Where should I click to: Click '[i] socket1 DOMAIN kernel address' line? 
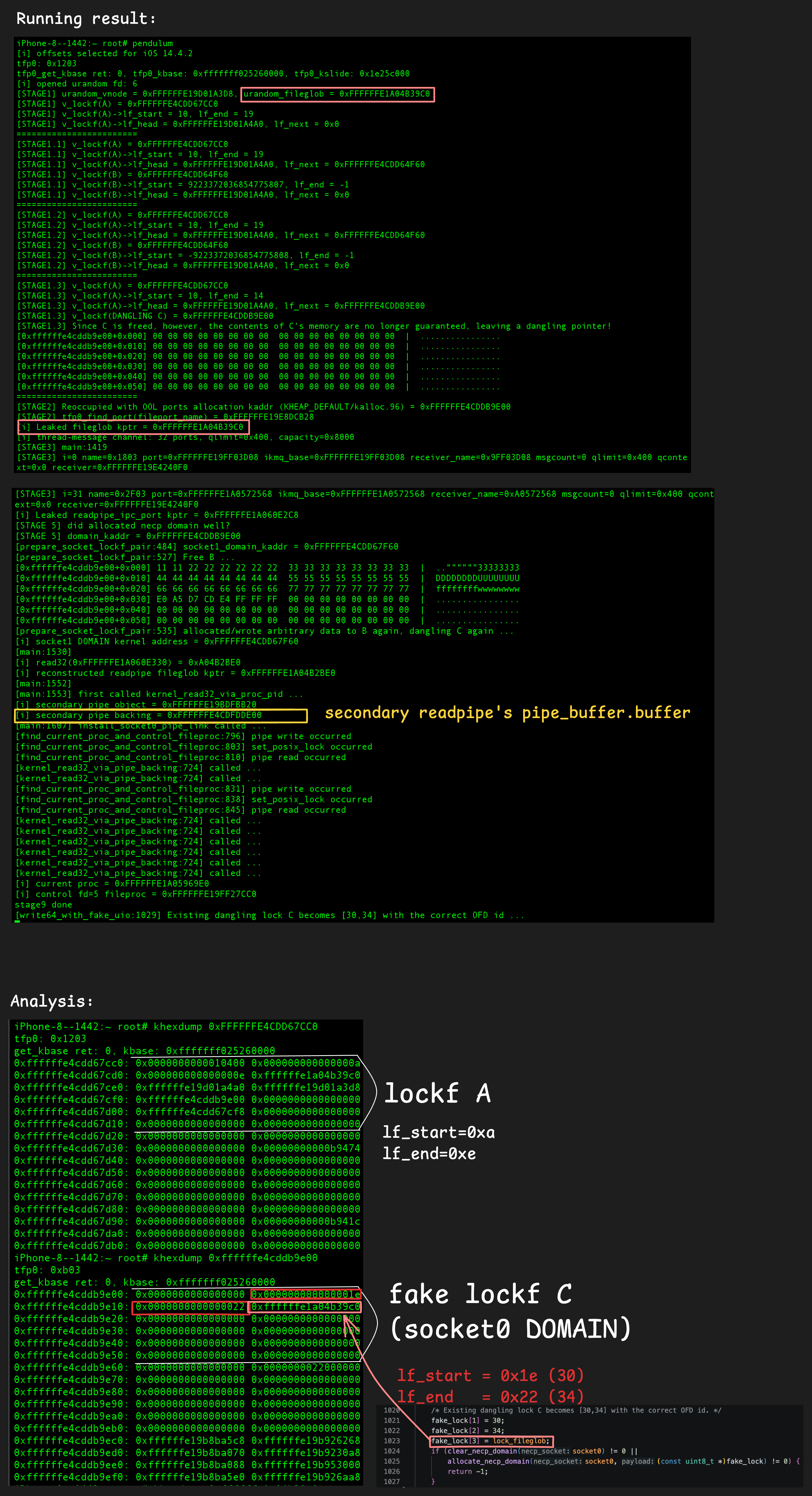(157, 642)
